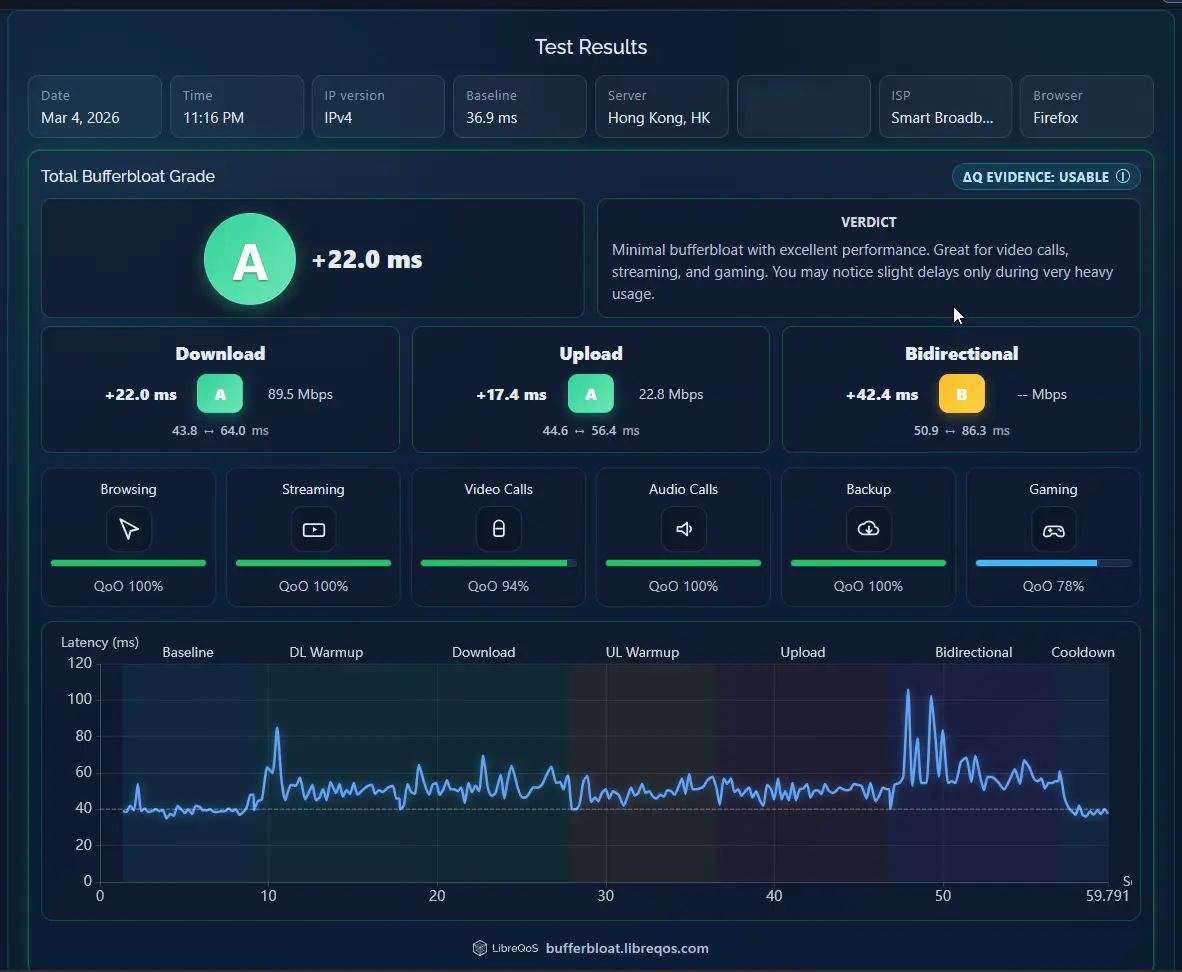Click the 59.791 end time axis label
Viewport: 1182px width, 972px height.
1107,896
